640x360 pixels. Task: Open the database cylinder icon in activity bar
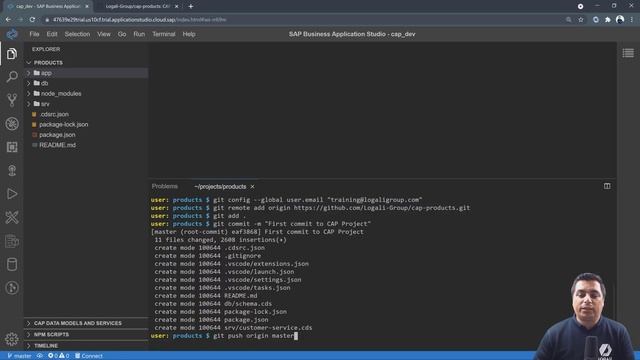pyautogui.click(x=12, y=264)
